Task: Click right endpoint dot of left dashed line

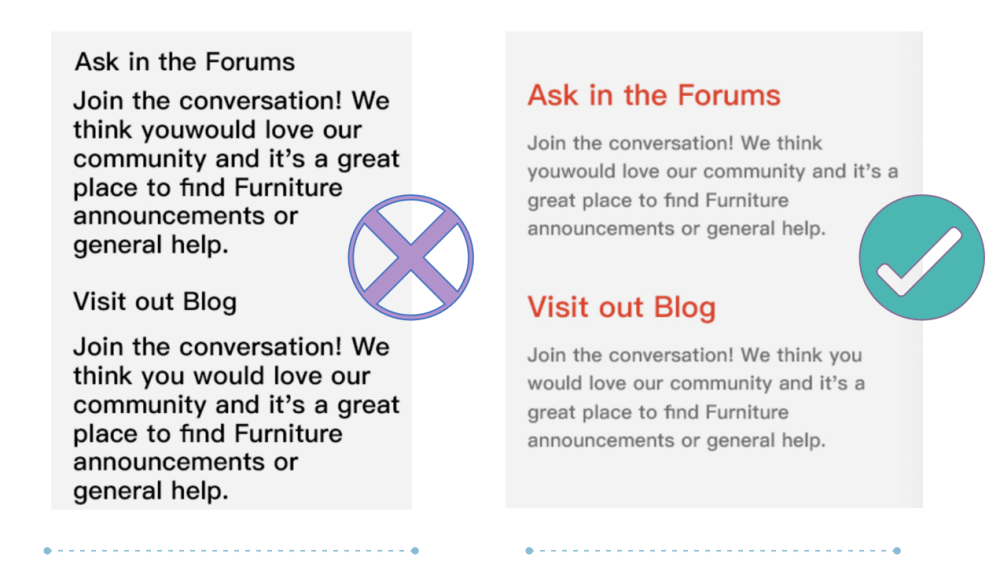Action: (415, 550)
